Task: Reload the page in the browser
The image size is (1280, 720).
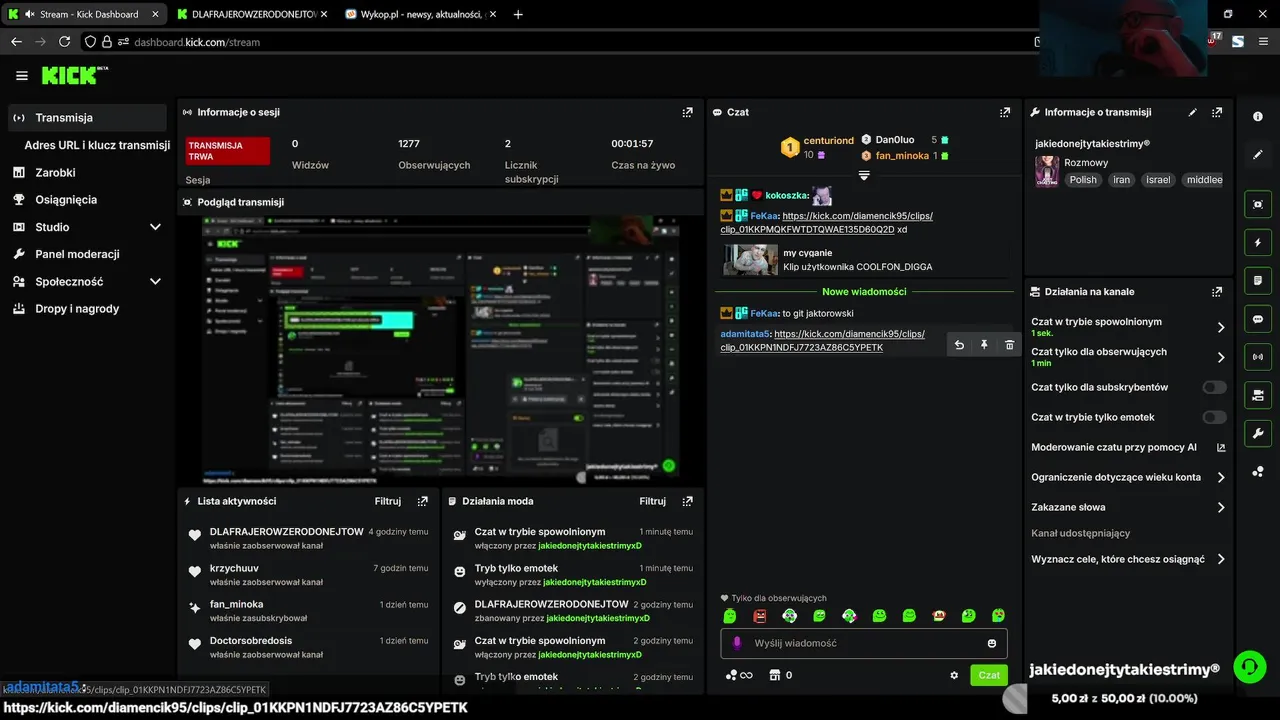Action: [x=64, y=42]
